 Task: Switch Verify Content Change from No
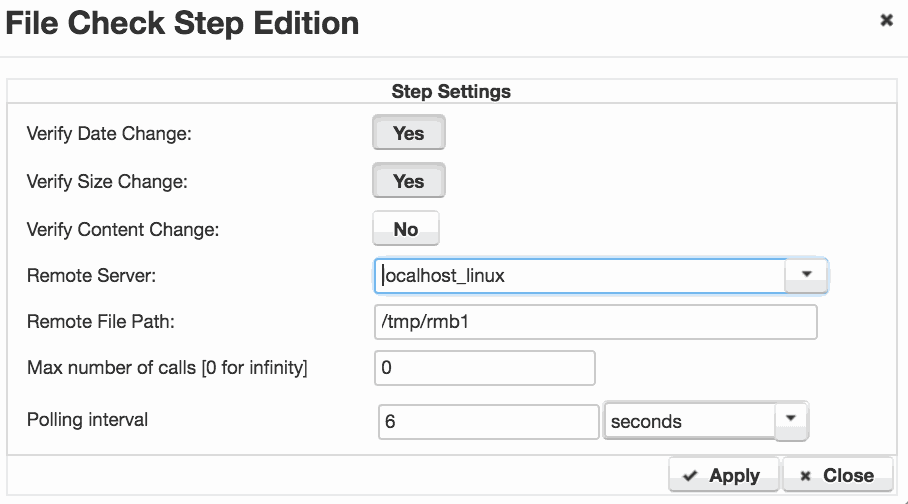pos(406,229)
